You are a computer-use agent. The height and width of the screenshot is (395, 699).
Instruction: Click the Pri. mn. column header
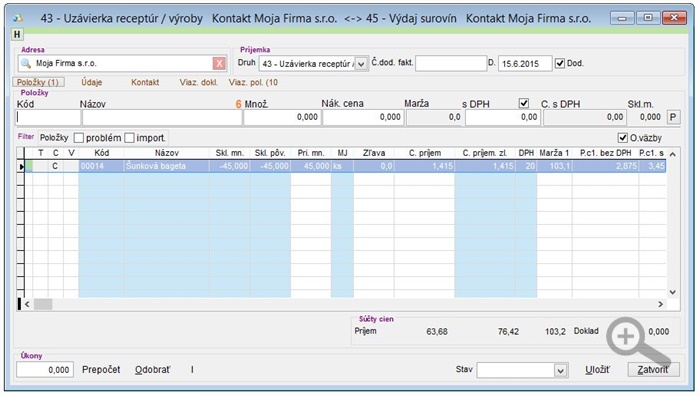click(311, 153)
